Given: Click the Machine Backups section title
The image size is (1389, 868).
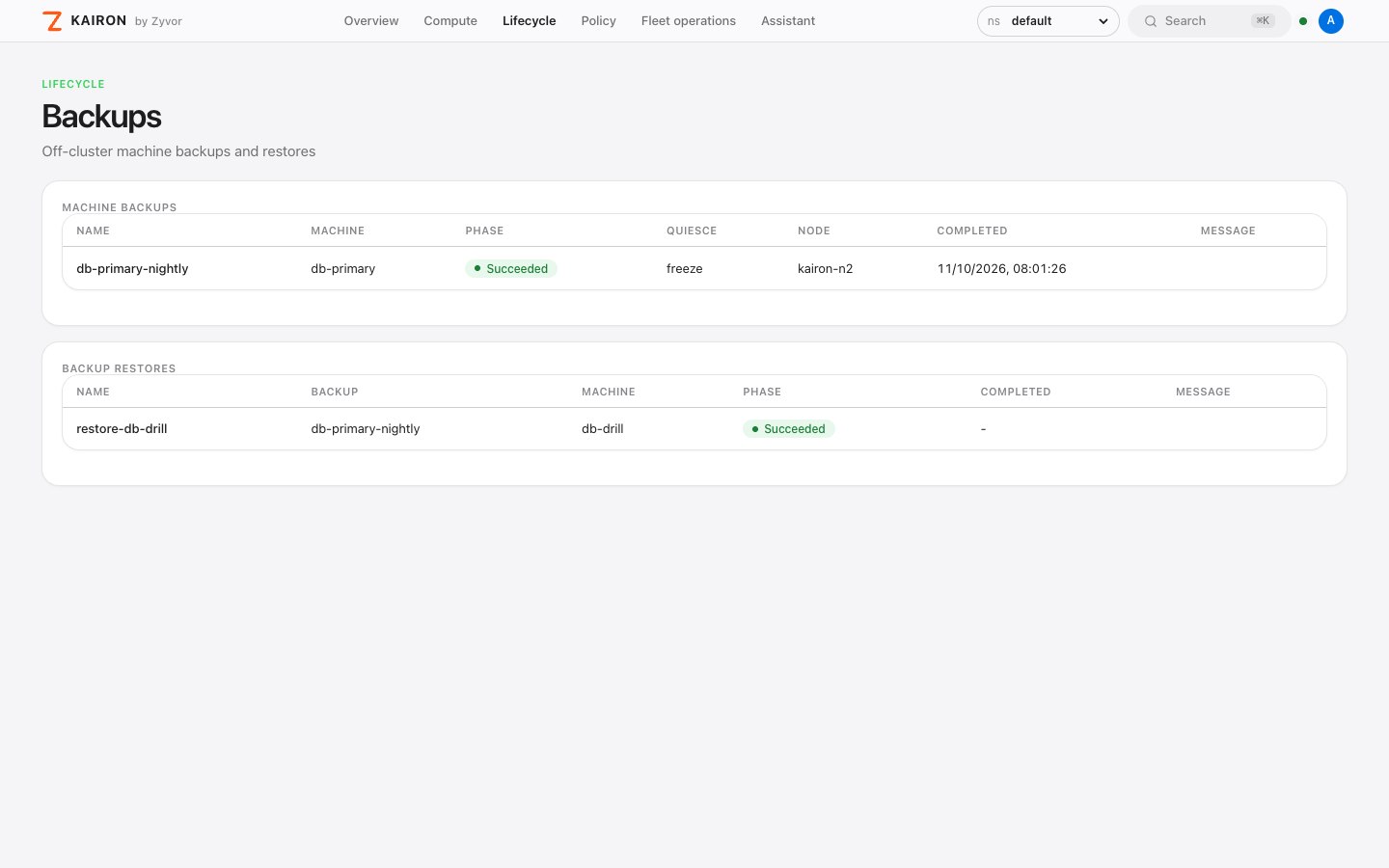Looking at the screenshot, I should click(x=120, y=207).
